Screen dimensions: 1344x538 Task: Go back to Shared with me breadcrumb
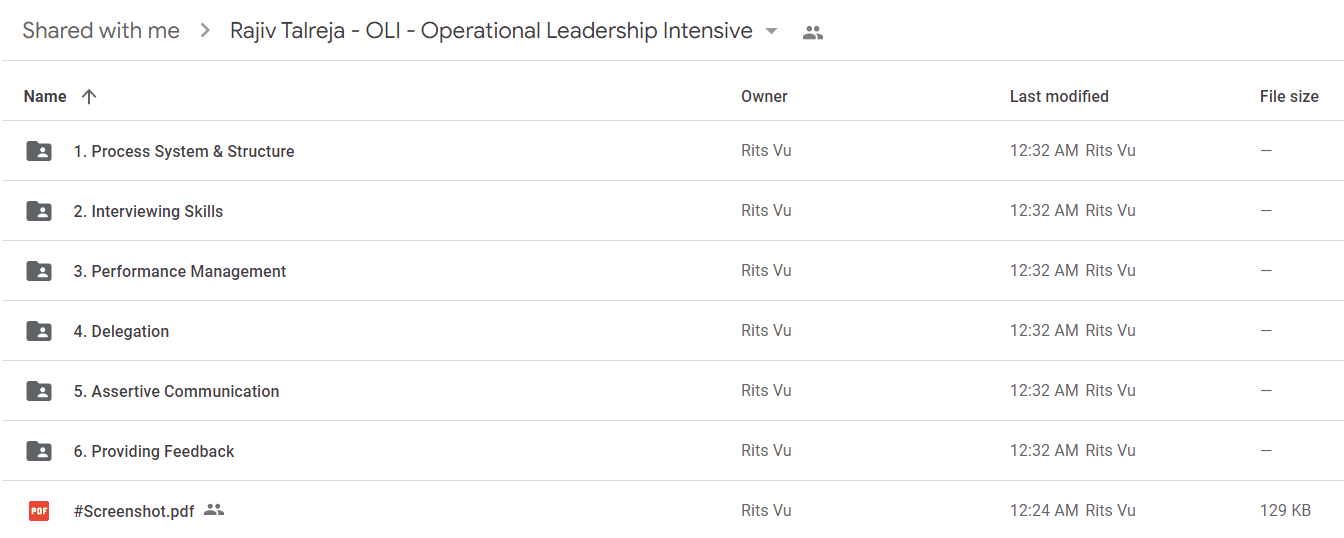[x=101, y=31]
